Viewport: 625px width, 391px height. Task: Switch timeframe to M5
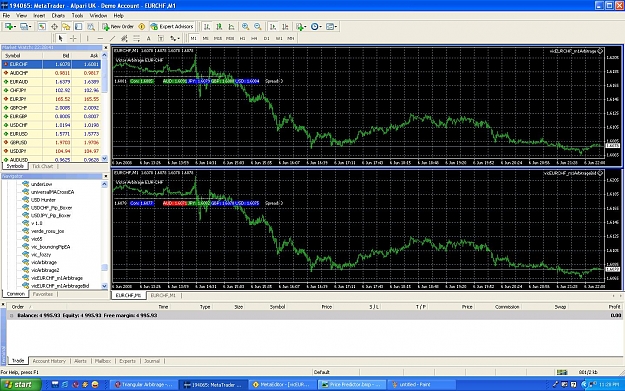pyautogui.click(x=206, y=38)
